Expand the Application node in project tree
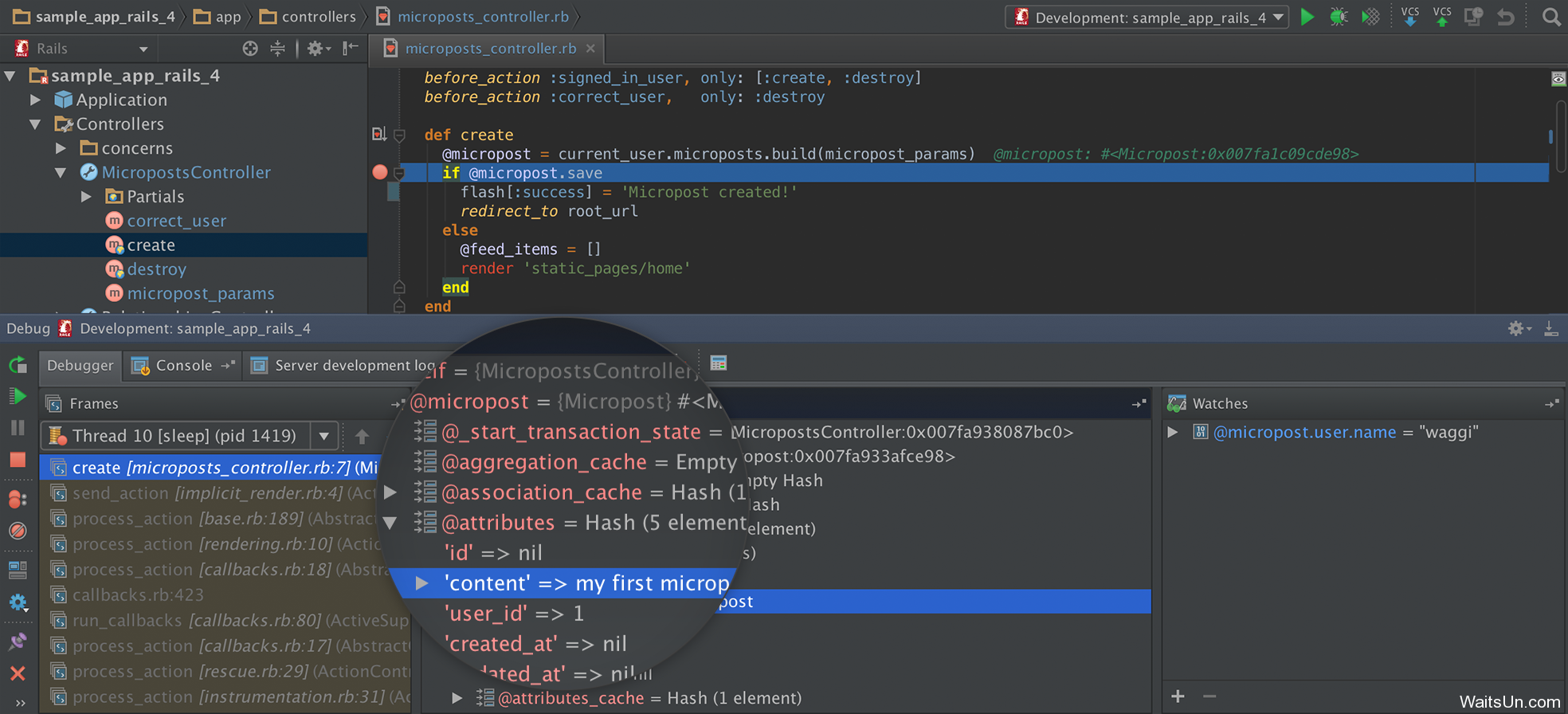1568x714 pixels. [35, 100]
